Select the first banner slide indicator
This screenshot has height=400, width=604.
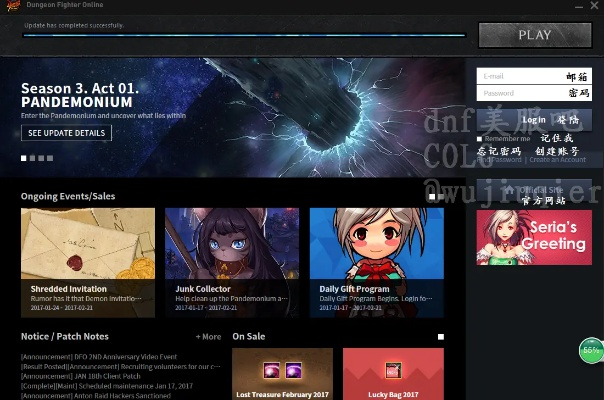[x=24, y=158]
